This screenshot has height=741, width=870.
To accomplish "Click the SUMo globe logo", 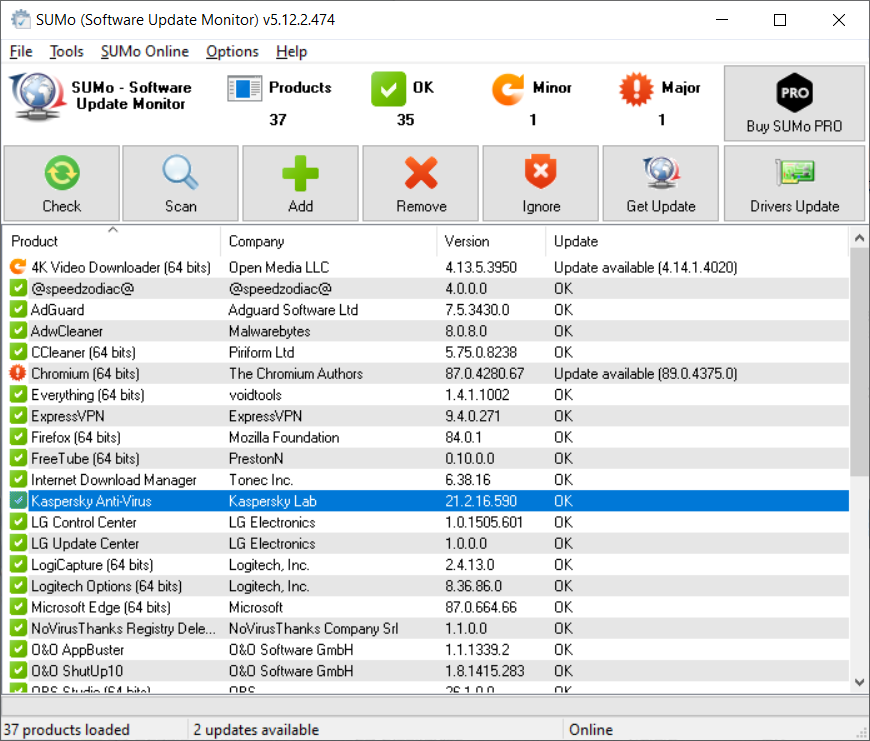I will [37, 97].
